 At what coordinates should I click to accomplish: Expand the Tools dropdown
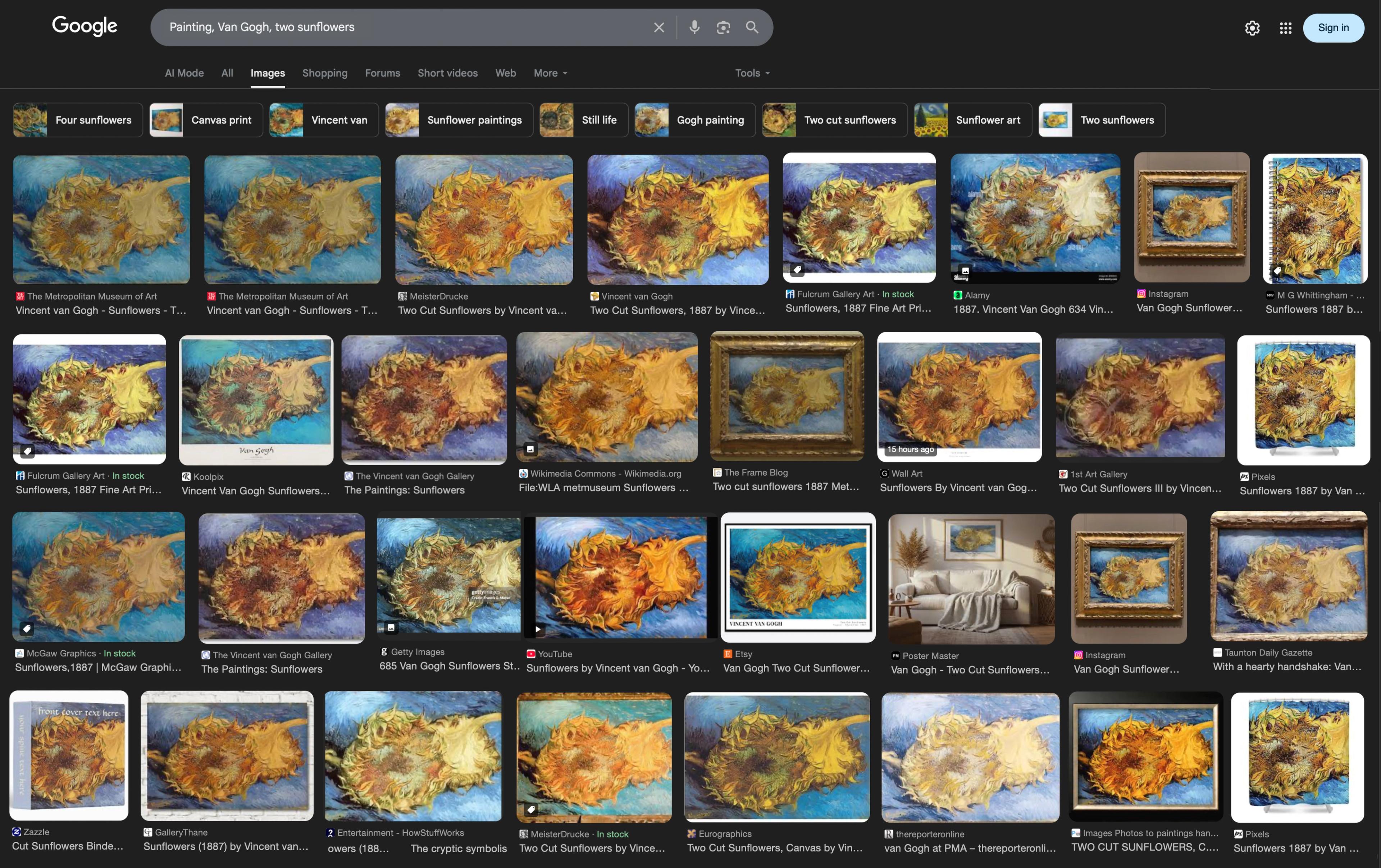pyautogui.click(x=752, y=73)
